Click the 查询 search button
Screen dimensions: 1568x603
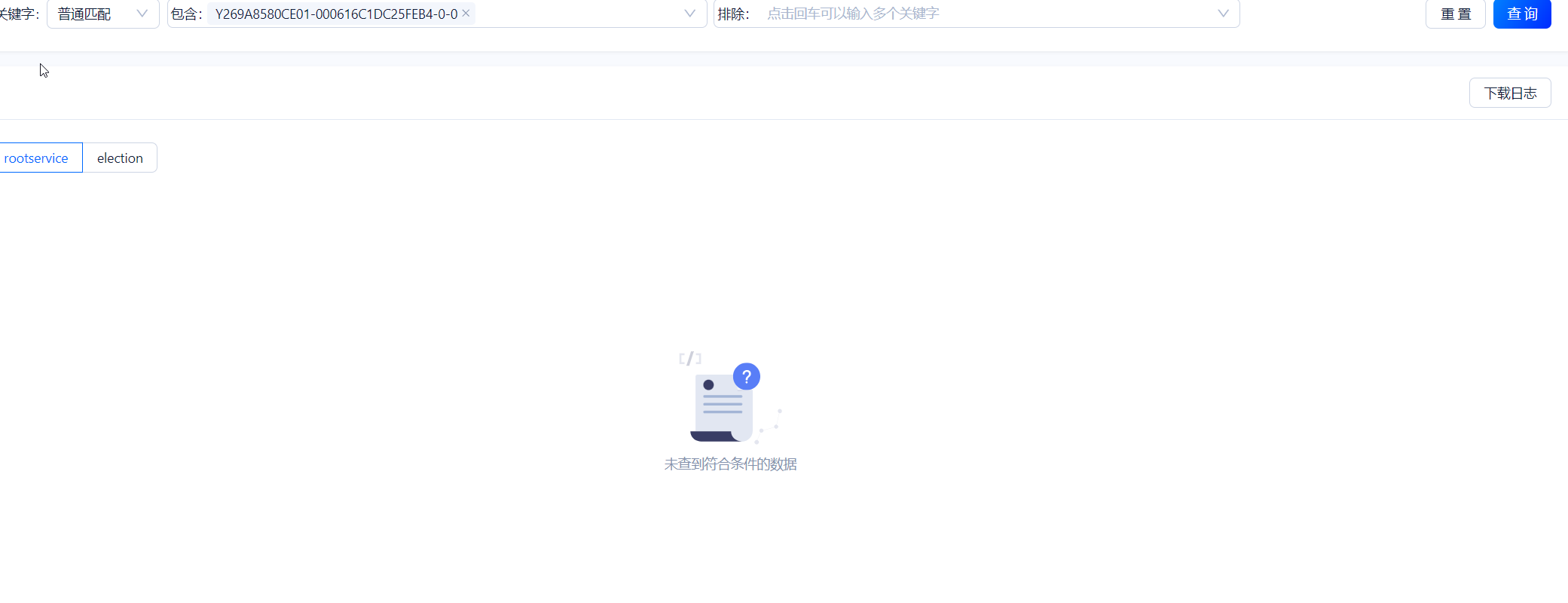point(1522,14)
